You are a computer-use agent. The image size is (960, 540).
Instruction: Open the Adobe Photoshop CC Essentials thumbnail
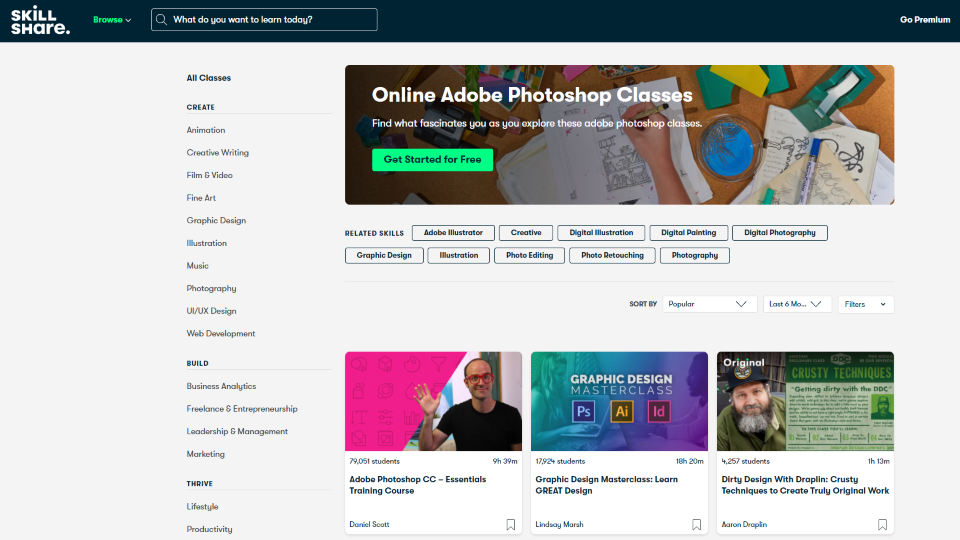433,401
